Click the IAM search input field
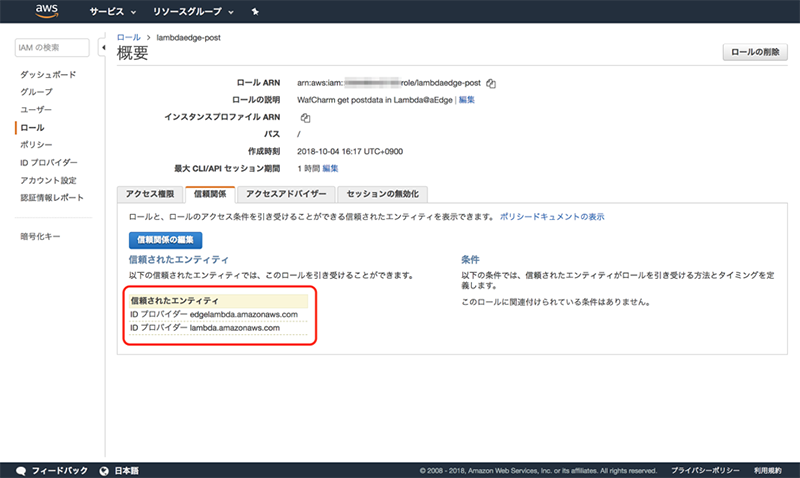 pyautogui.click(x=55, y=48)
